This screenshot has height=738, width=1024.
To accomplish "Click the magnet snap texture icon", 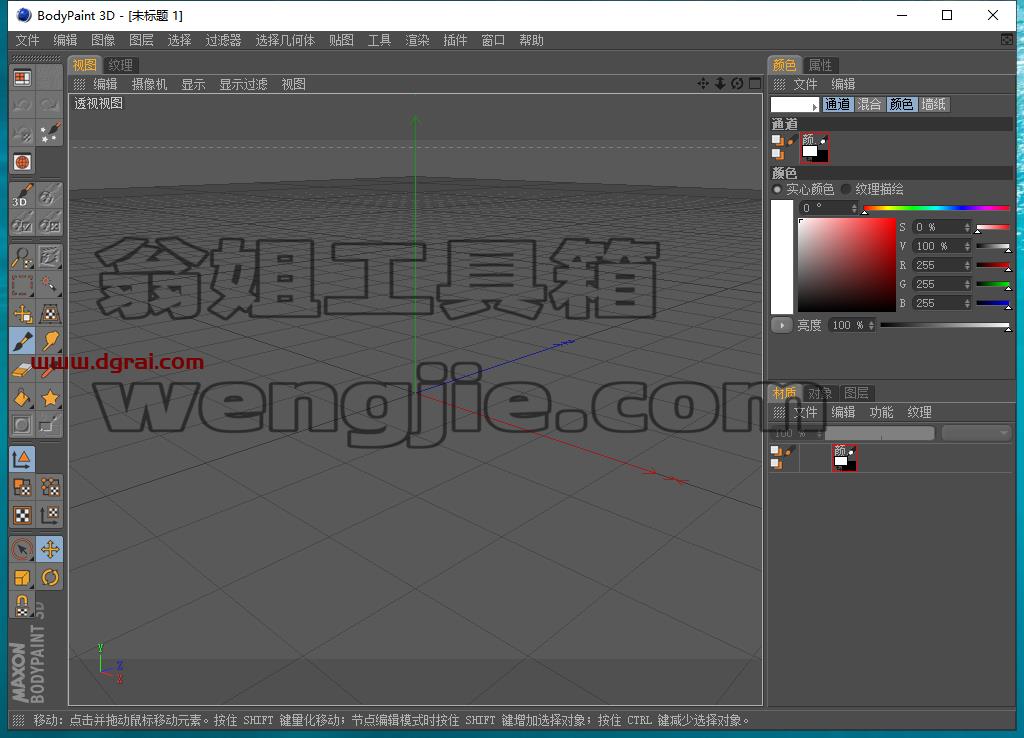I will click(22, 605).
